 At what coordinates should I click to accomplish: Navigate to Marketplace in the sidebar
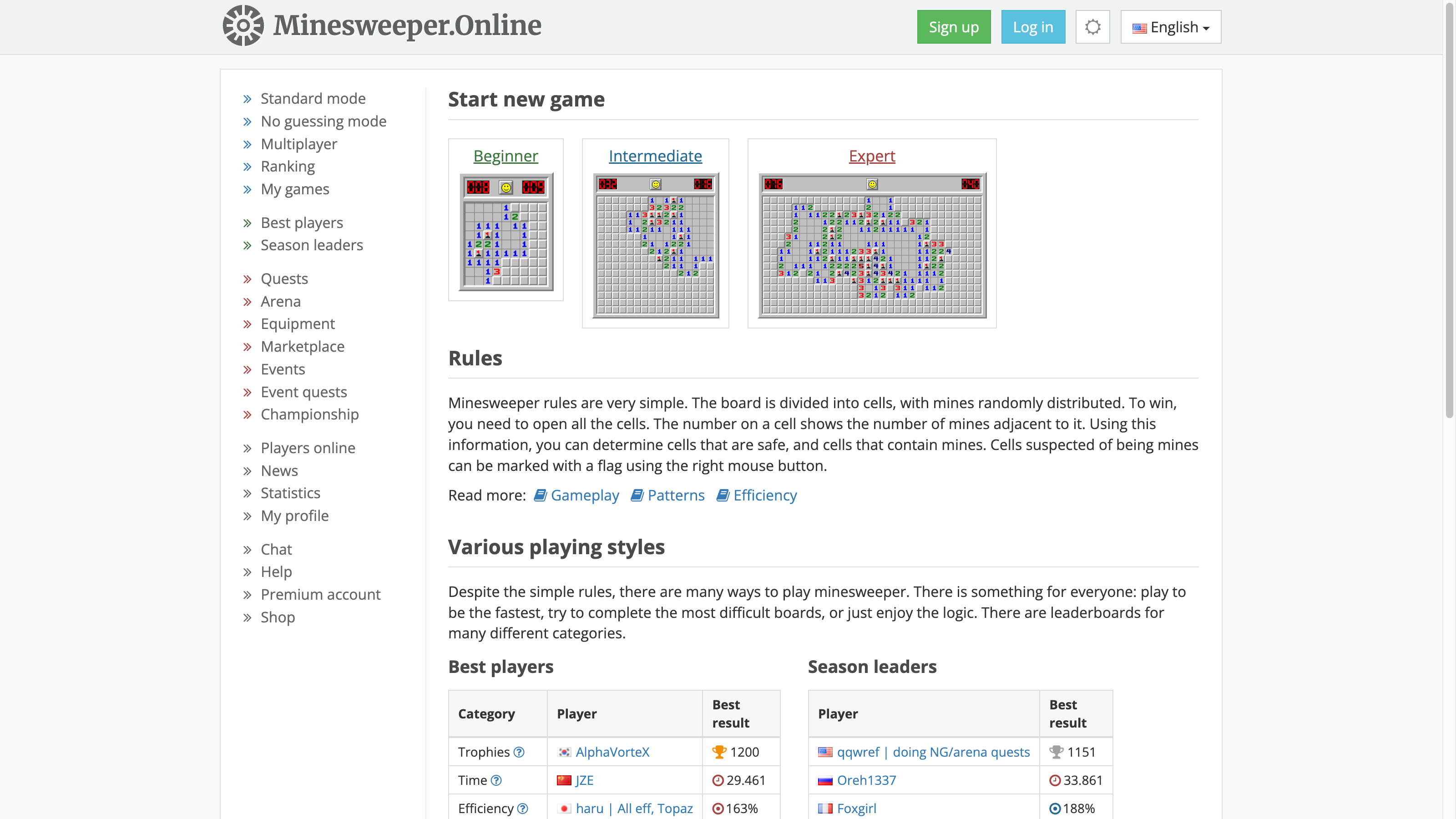(303, 346)
